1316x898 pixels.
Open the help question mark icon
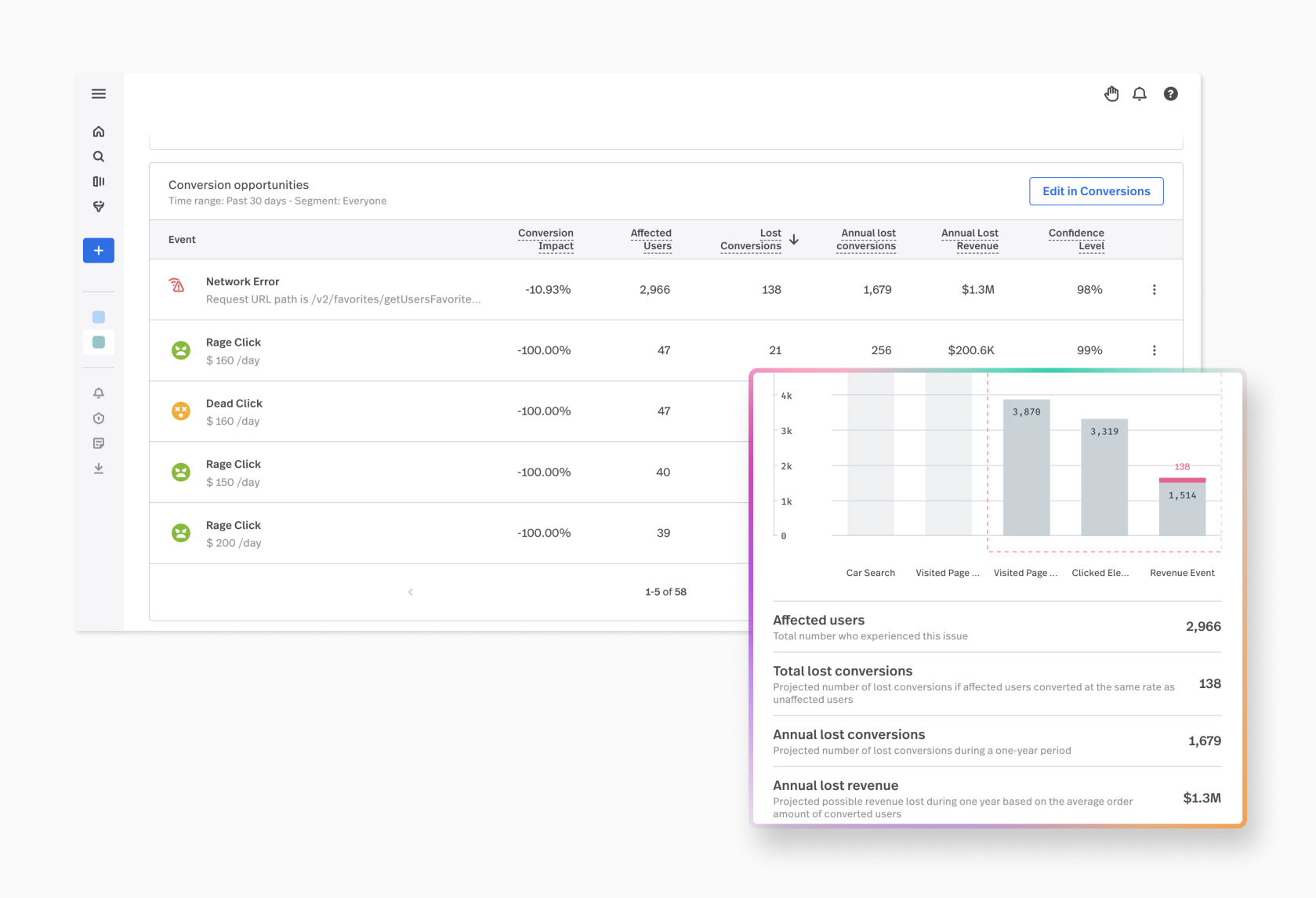(1171, 94)
